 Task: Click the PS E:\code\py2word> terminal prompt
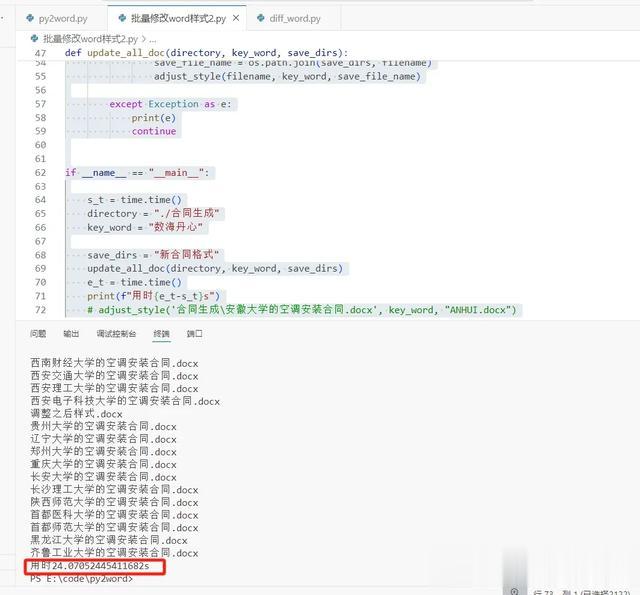pos(82,579)
